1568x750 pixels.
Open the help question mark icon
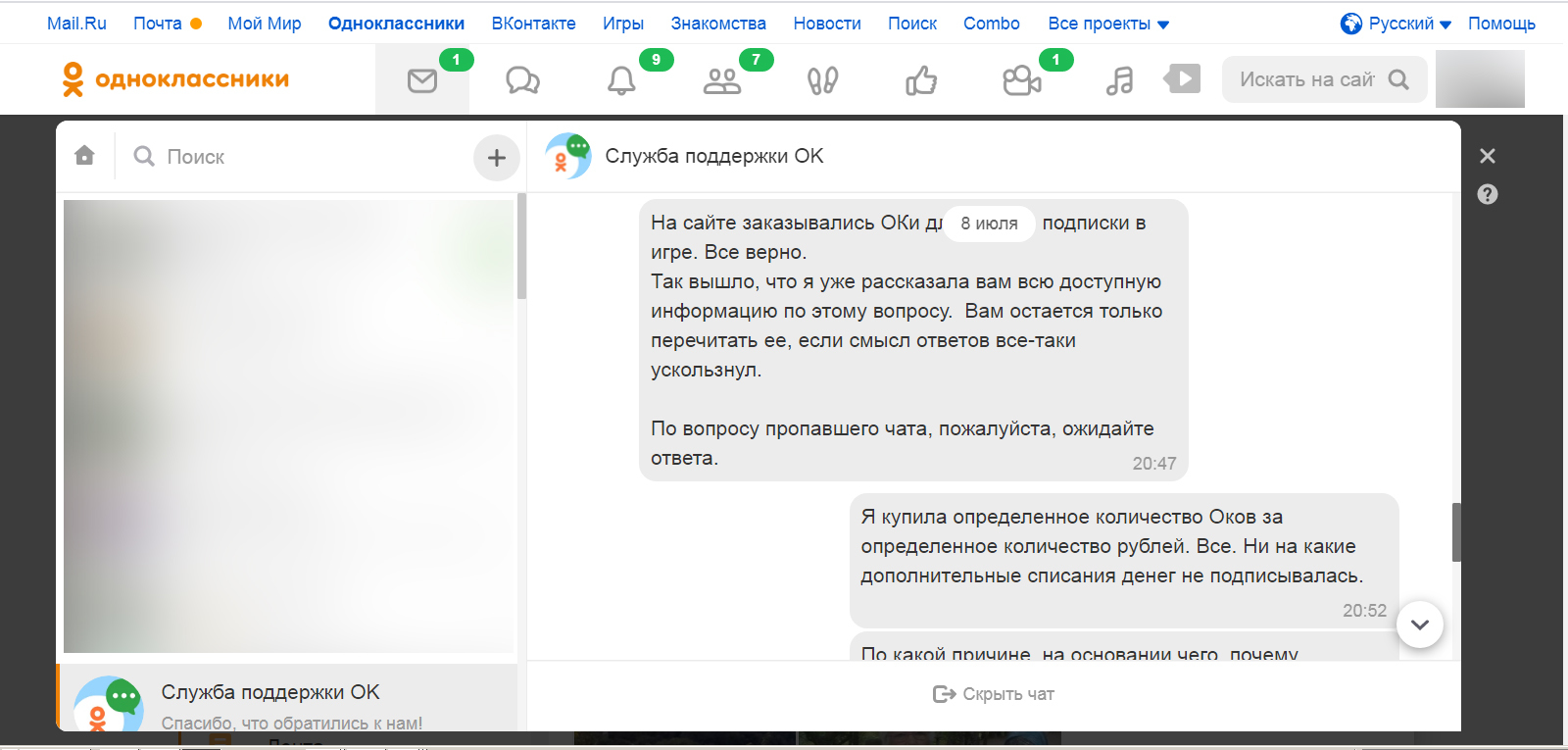click(1488, 194)
